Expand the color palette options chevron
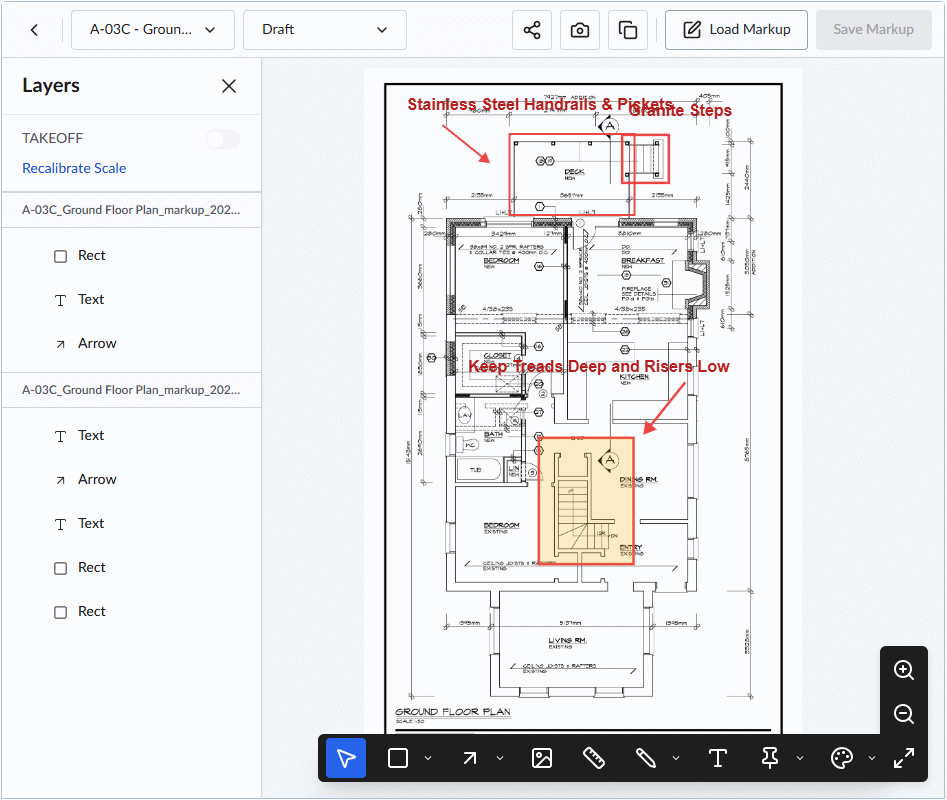947x800 pixels. pyautogui.click(x=872, y=758)
